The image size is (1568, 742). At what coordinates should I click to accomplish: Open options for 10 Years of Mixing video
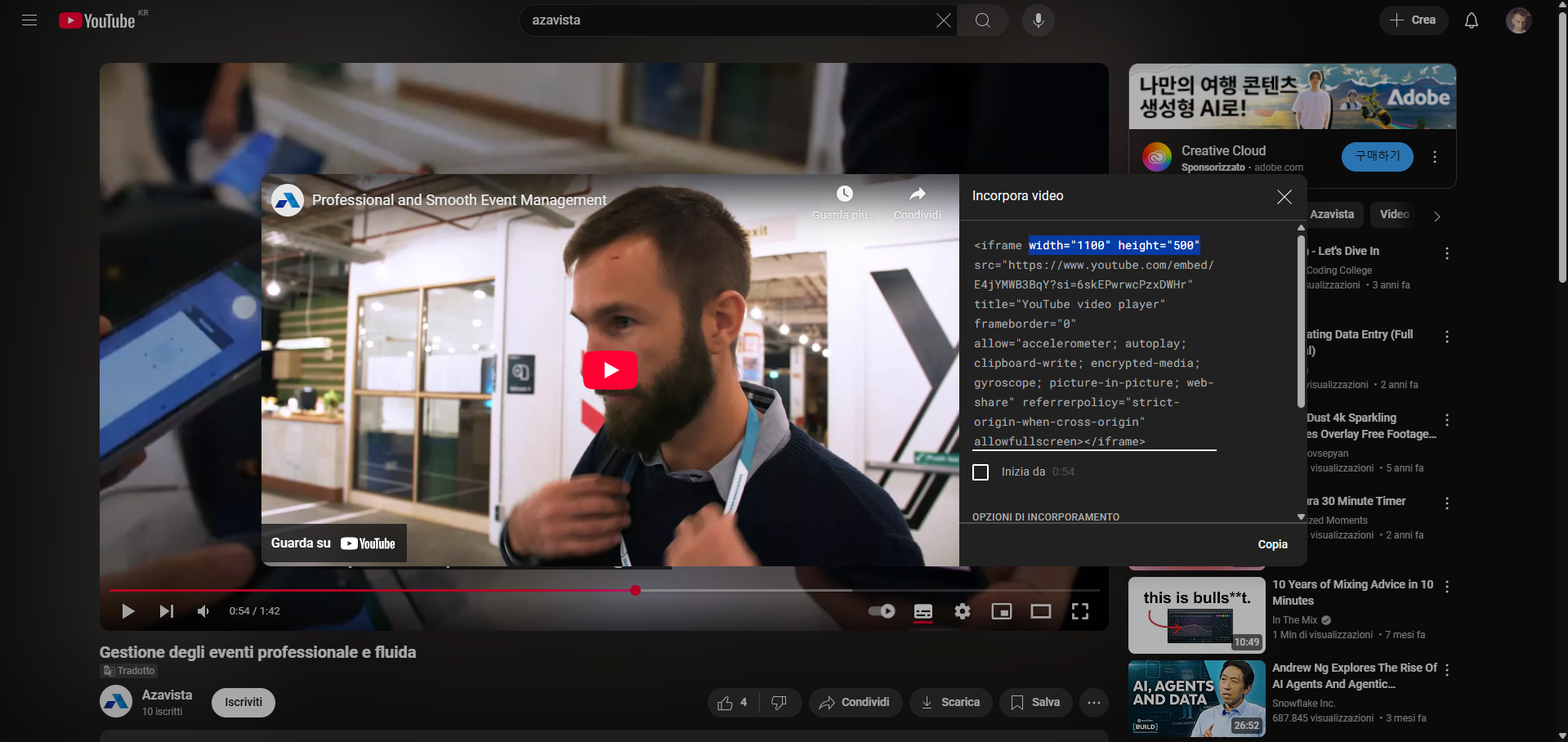(x=1447, y=587)
